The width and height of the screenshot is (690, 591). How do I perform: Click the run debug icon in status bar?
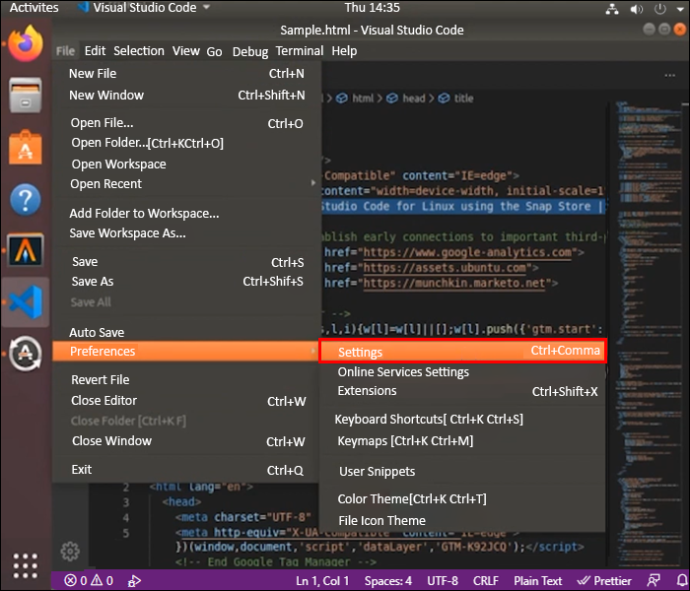(134, 581)
